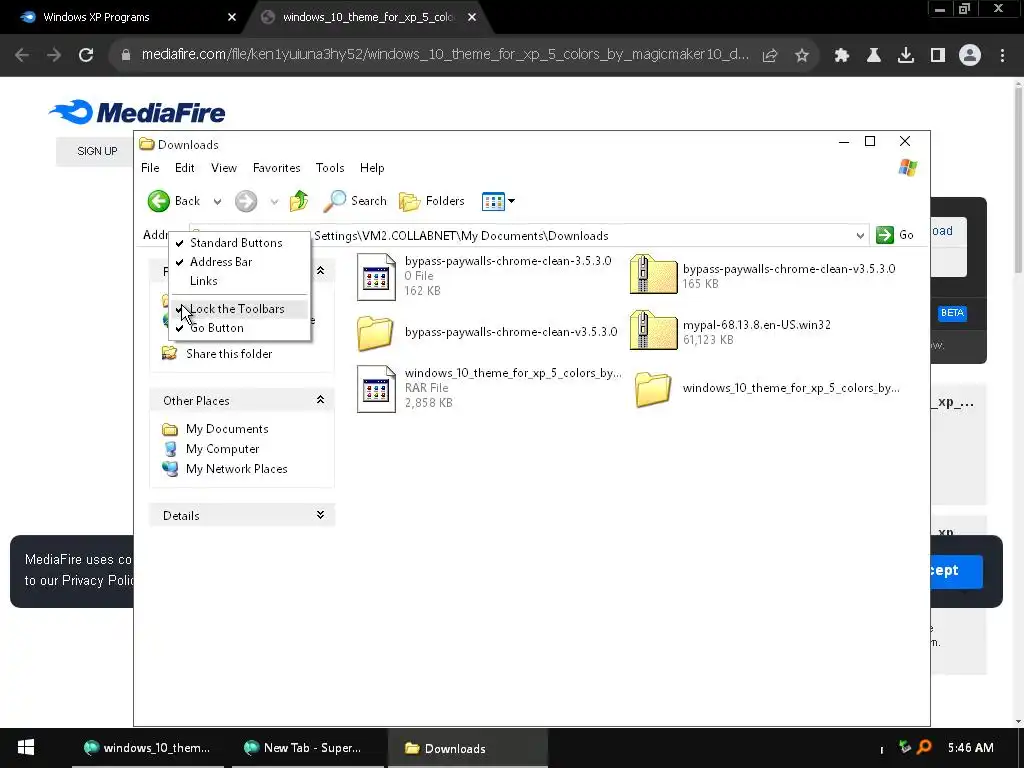The image size is (1024, 768).
Task: Click the Explorer address path field
Action: [529, 236]
